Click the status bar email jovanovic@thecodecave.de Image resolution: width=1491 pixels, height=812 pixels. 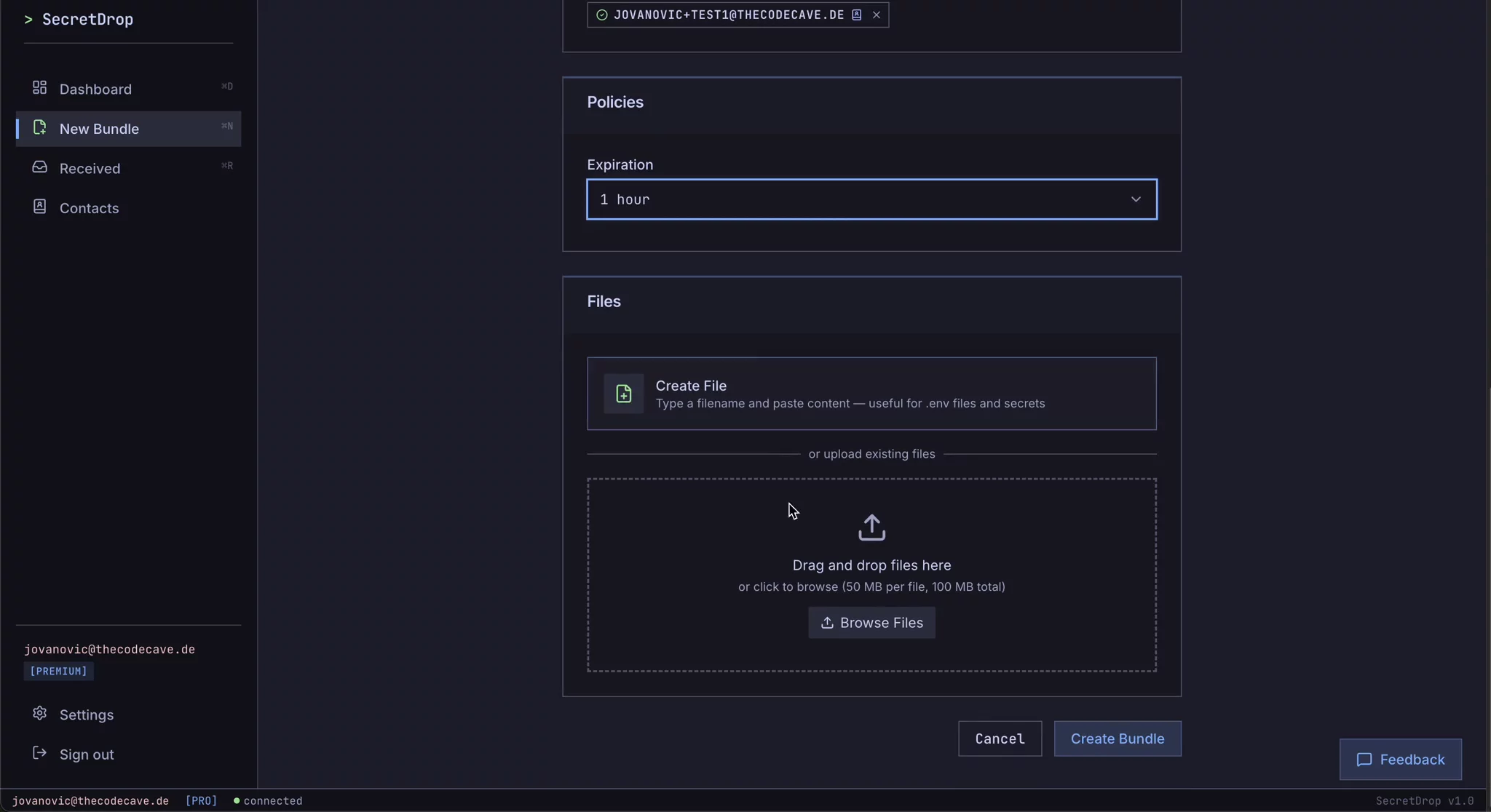(90, 800)
